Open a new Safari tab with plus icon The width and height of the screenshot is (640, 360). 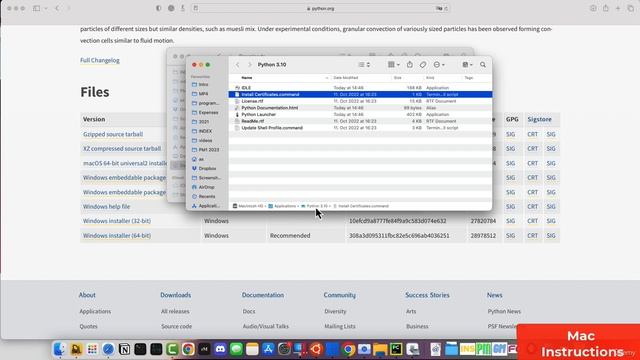pyautogui.click(x=618, y=8)
